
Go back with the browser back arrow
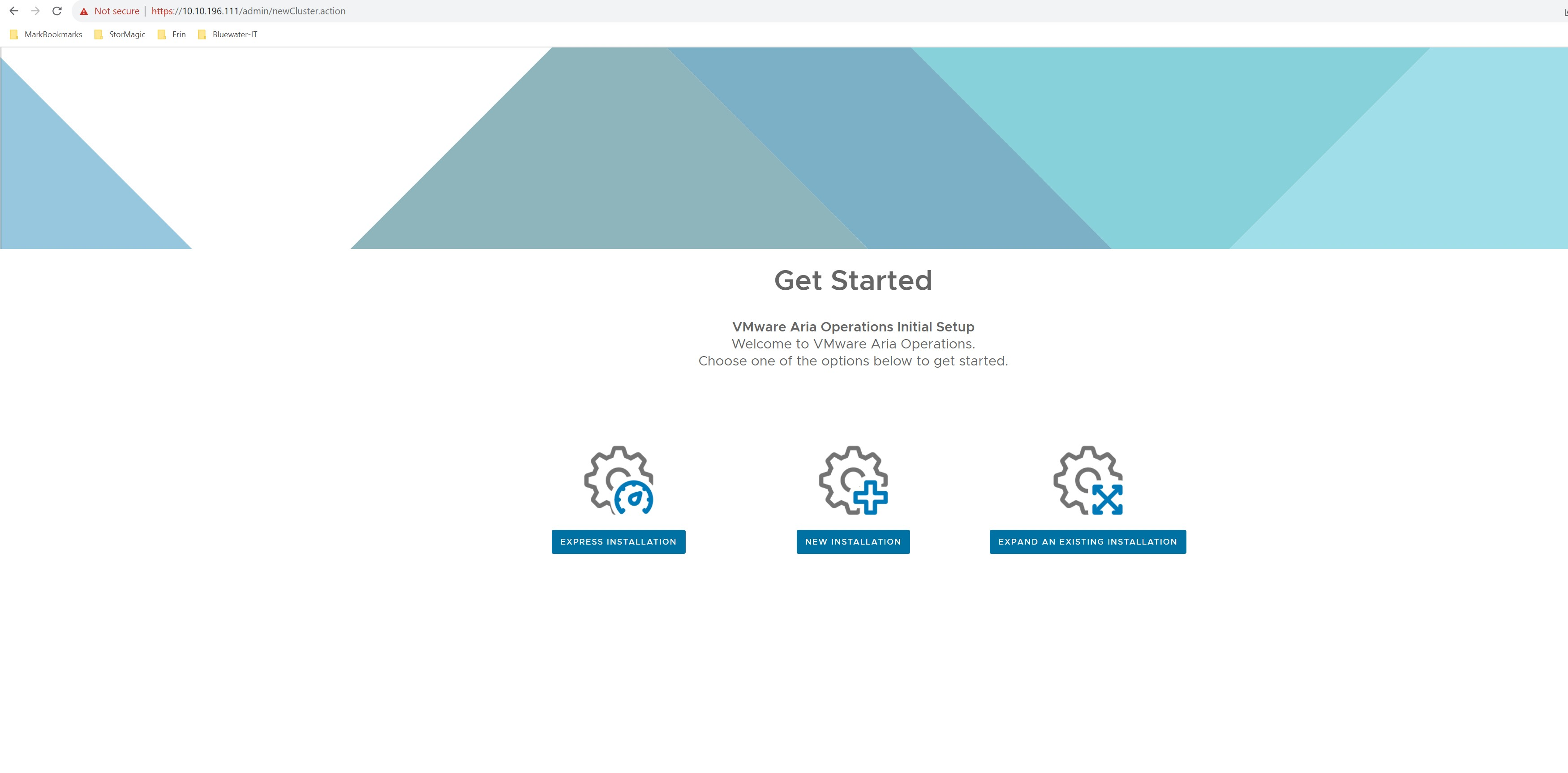[x=14, y=11]
